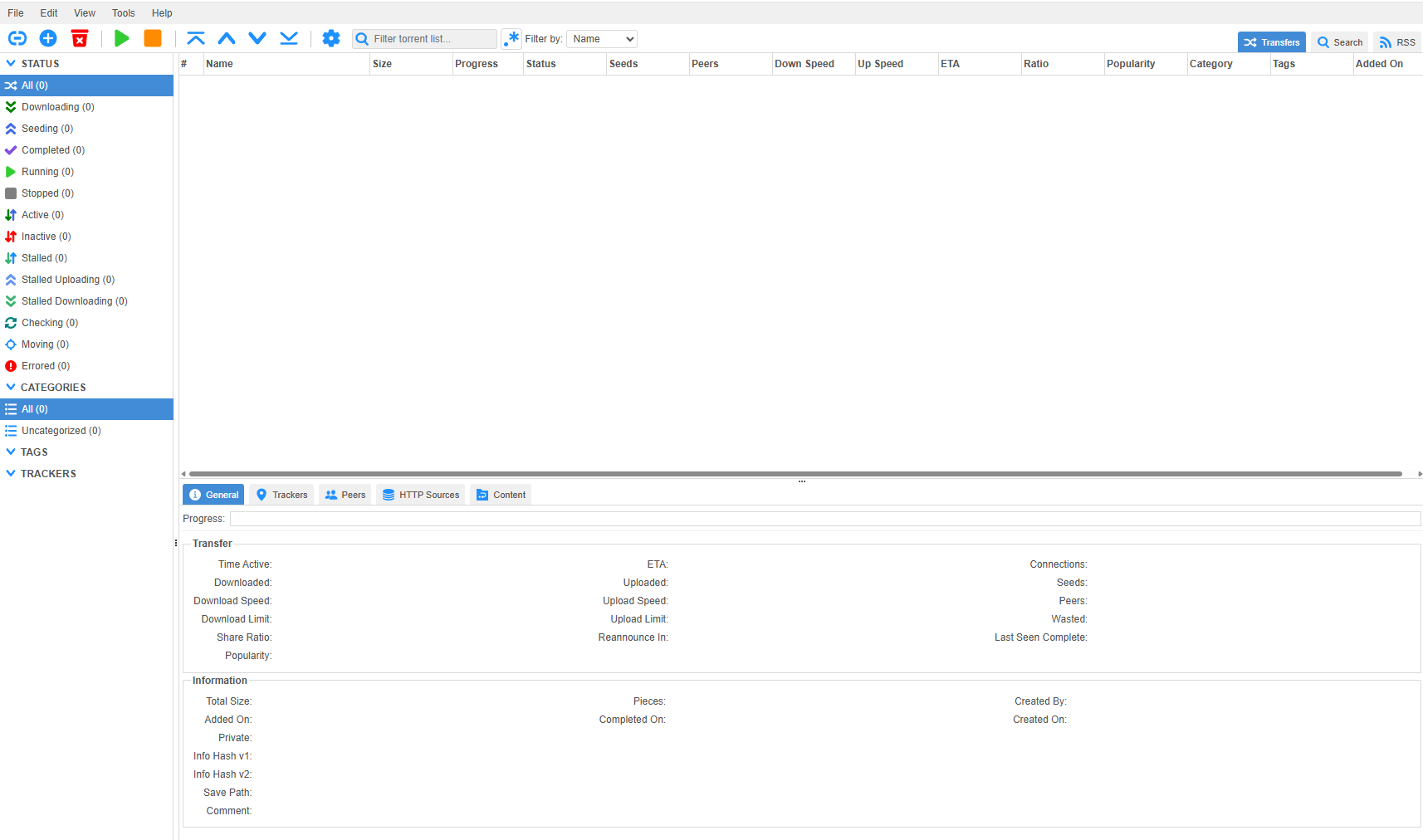The height and width of the screenshot is (840, 1423).
Task: Focus the Filter torrent list field
Action: tap(425, 39)
